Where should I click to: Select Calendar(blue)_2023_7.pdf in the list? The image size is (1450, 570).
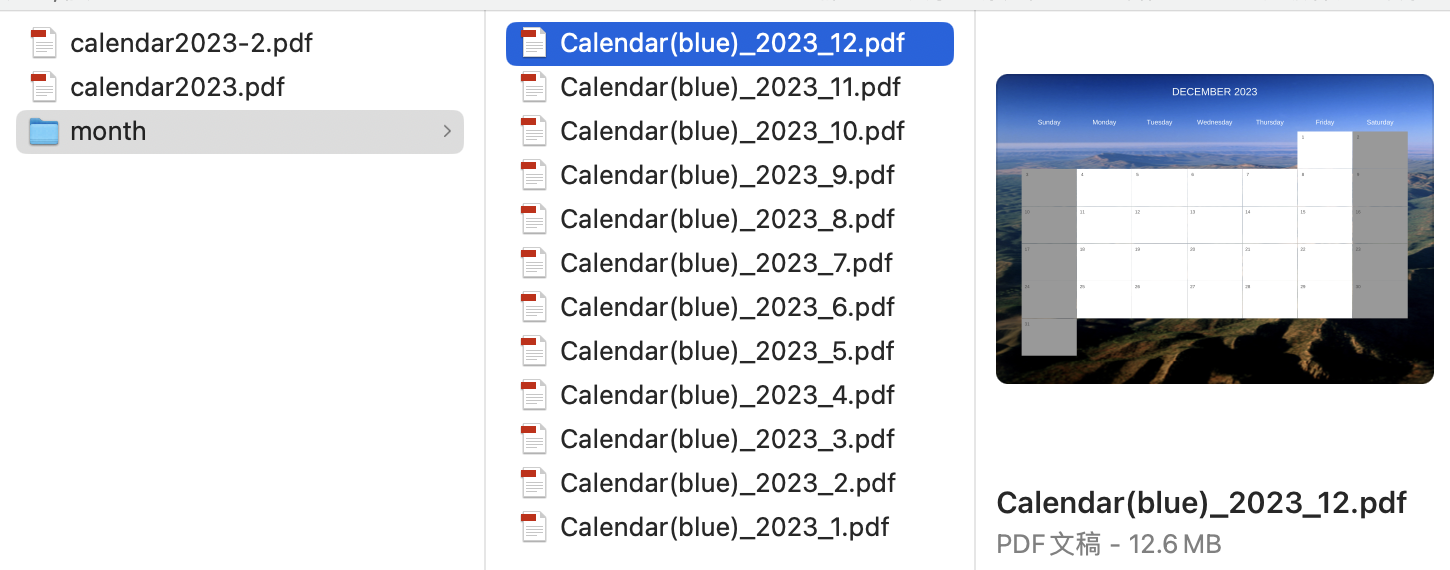coord(726,263)
